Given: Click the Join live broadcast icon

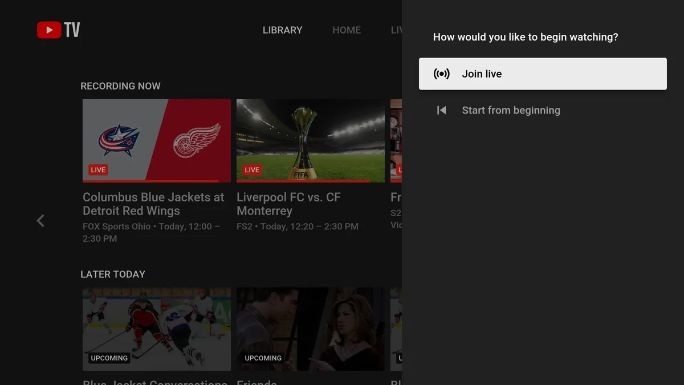Looking at the screenshot, I should click(441, 74).
